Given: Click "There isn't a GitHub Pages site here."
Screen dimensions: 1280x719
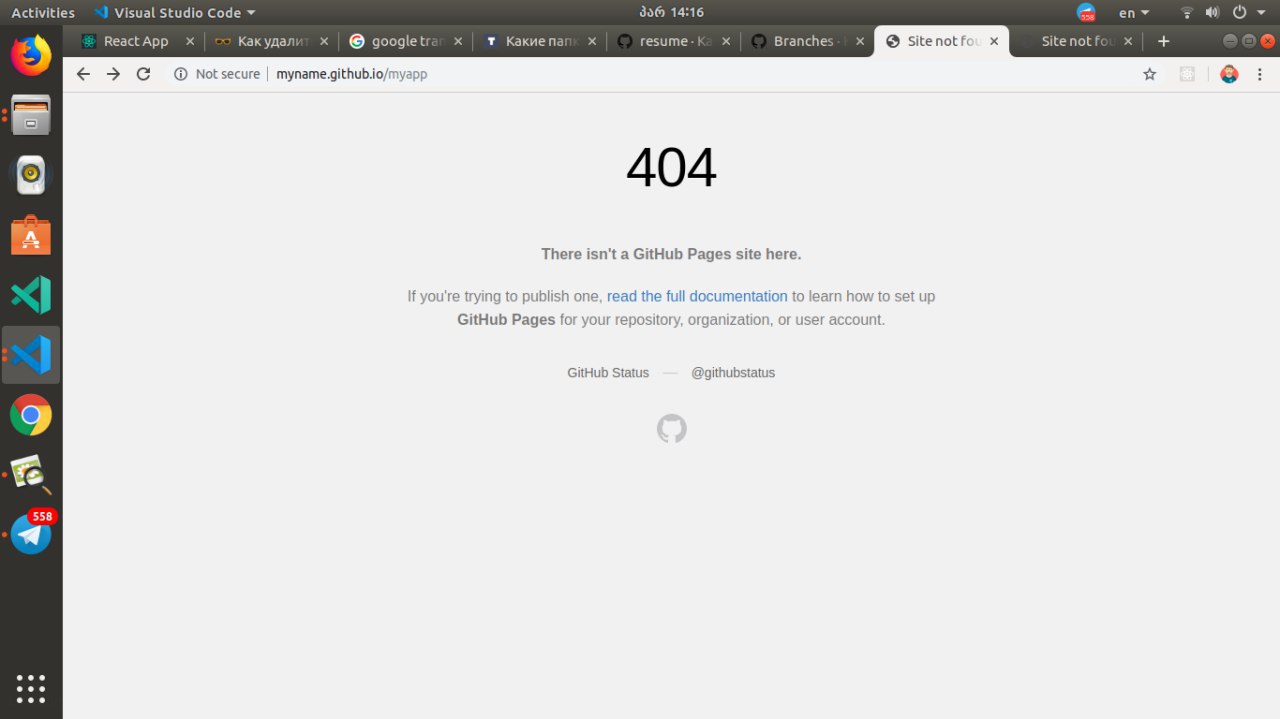Looking at the screenshot, I should 671,254.
